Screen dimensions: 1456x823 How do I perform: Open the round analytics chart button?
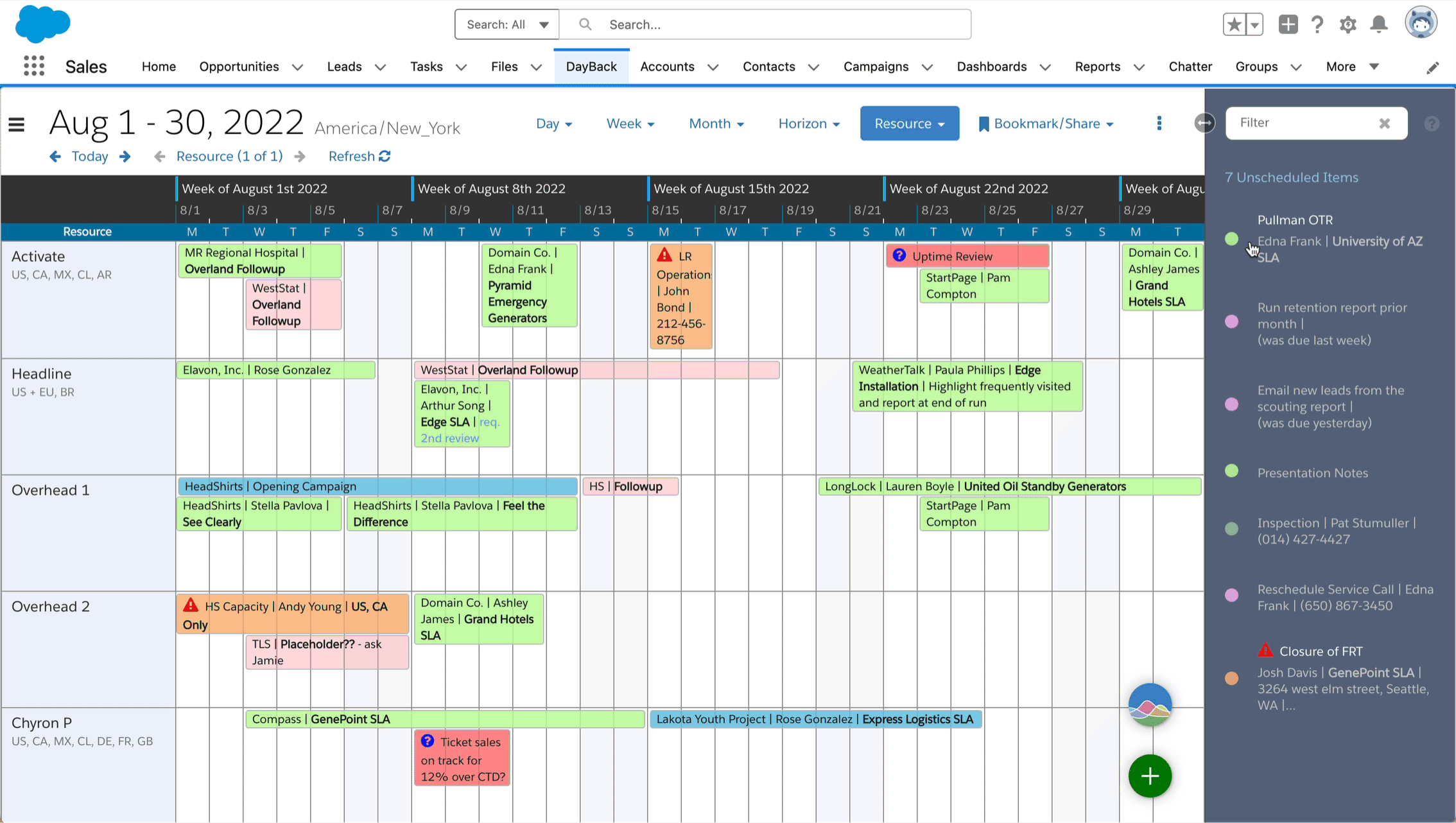(x=1150, y=705)
